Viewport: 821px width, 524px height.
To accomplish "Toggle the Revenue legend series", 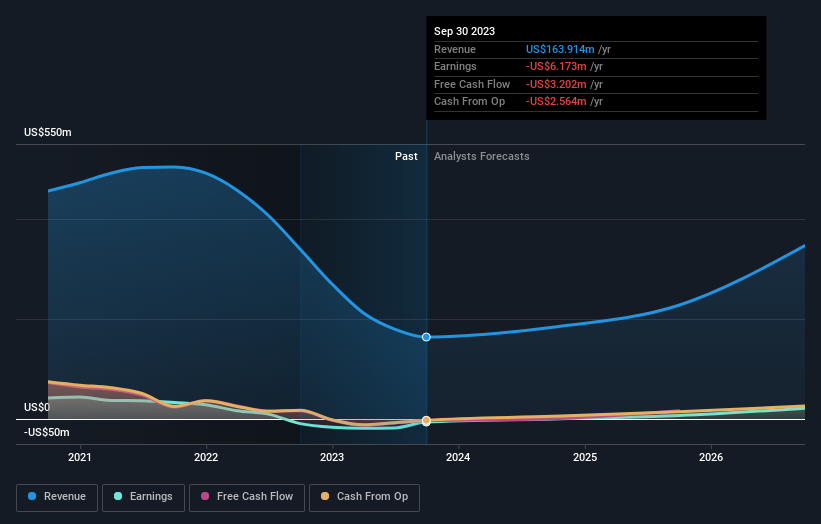I will coord(57,497).
